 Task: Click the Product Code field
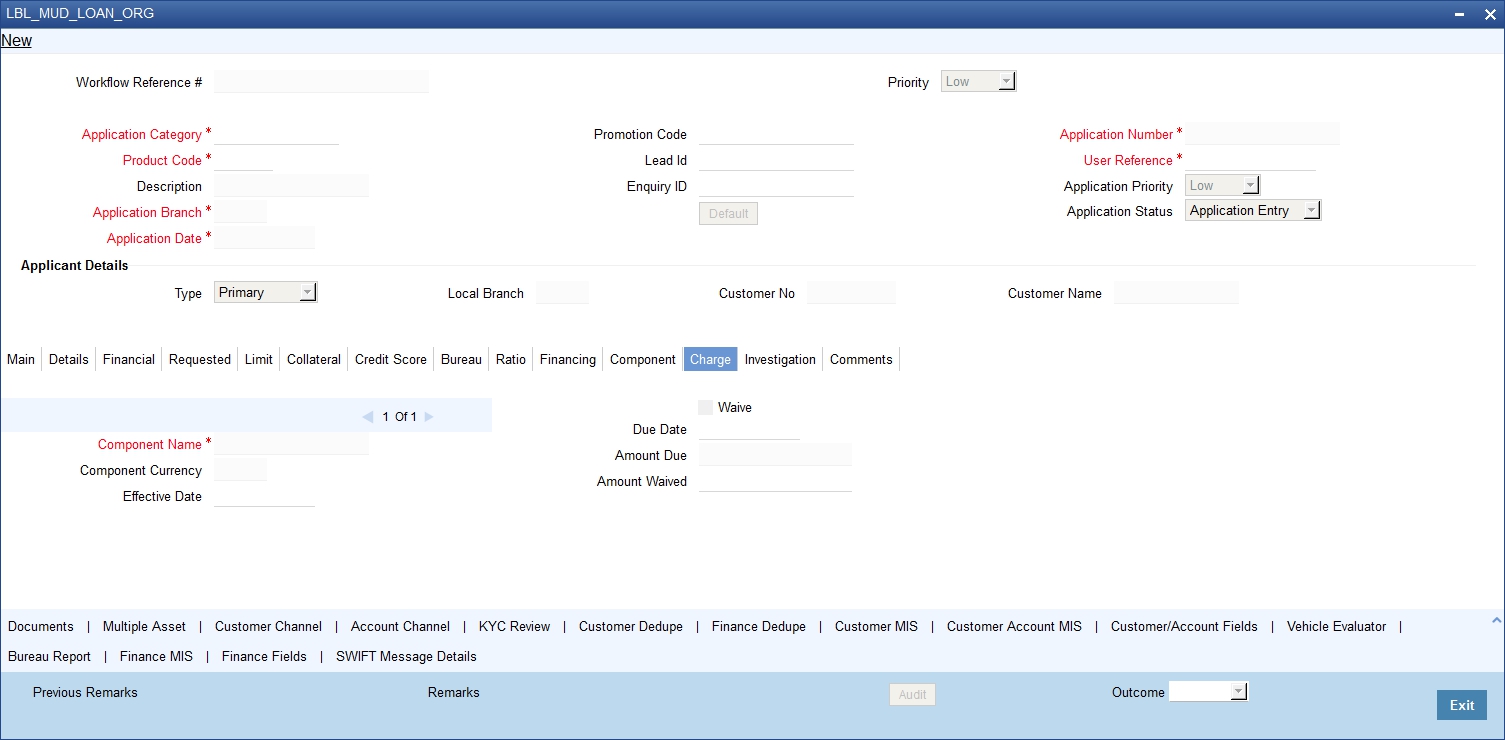(x=243, y=160)
